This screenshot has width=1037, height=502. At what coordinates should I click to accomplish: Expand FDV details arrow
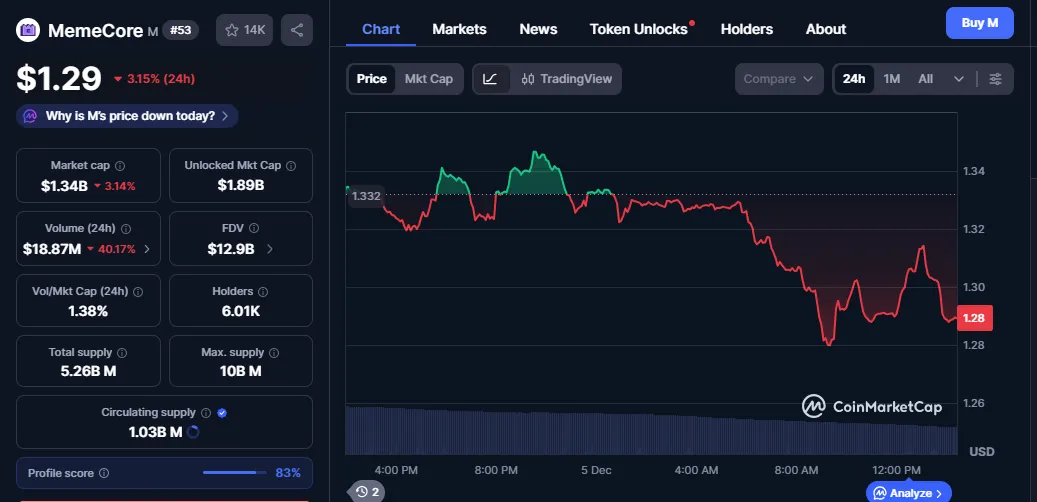269,249
